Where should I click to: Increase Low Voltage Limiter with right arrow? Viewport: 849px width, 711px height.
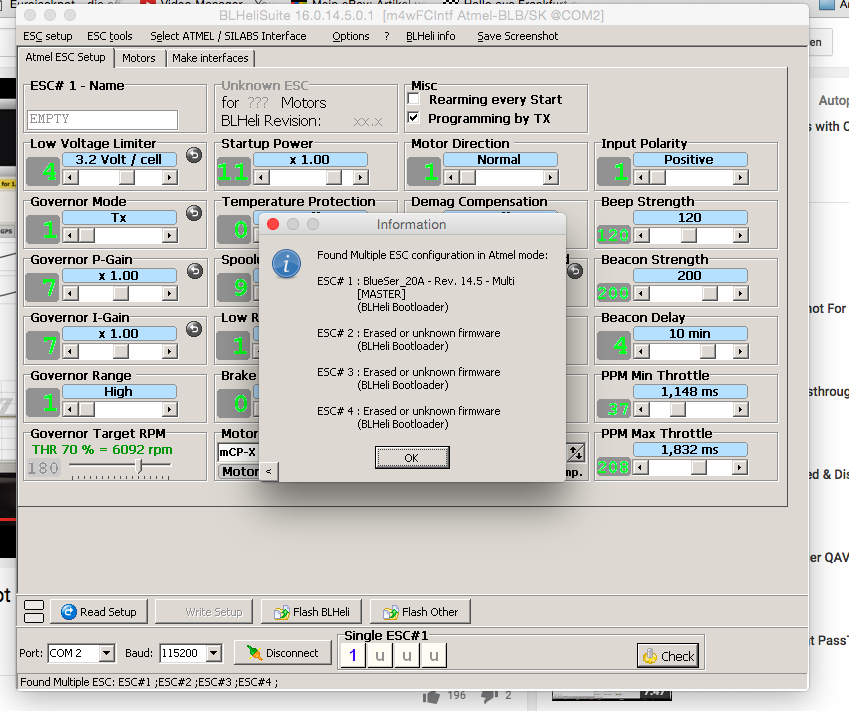coord(170,177)
